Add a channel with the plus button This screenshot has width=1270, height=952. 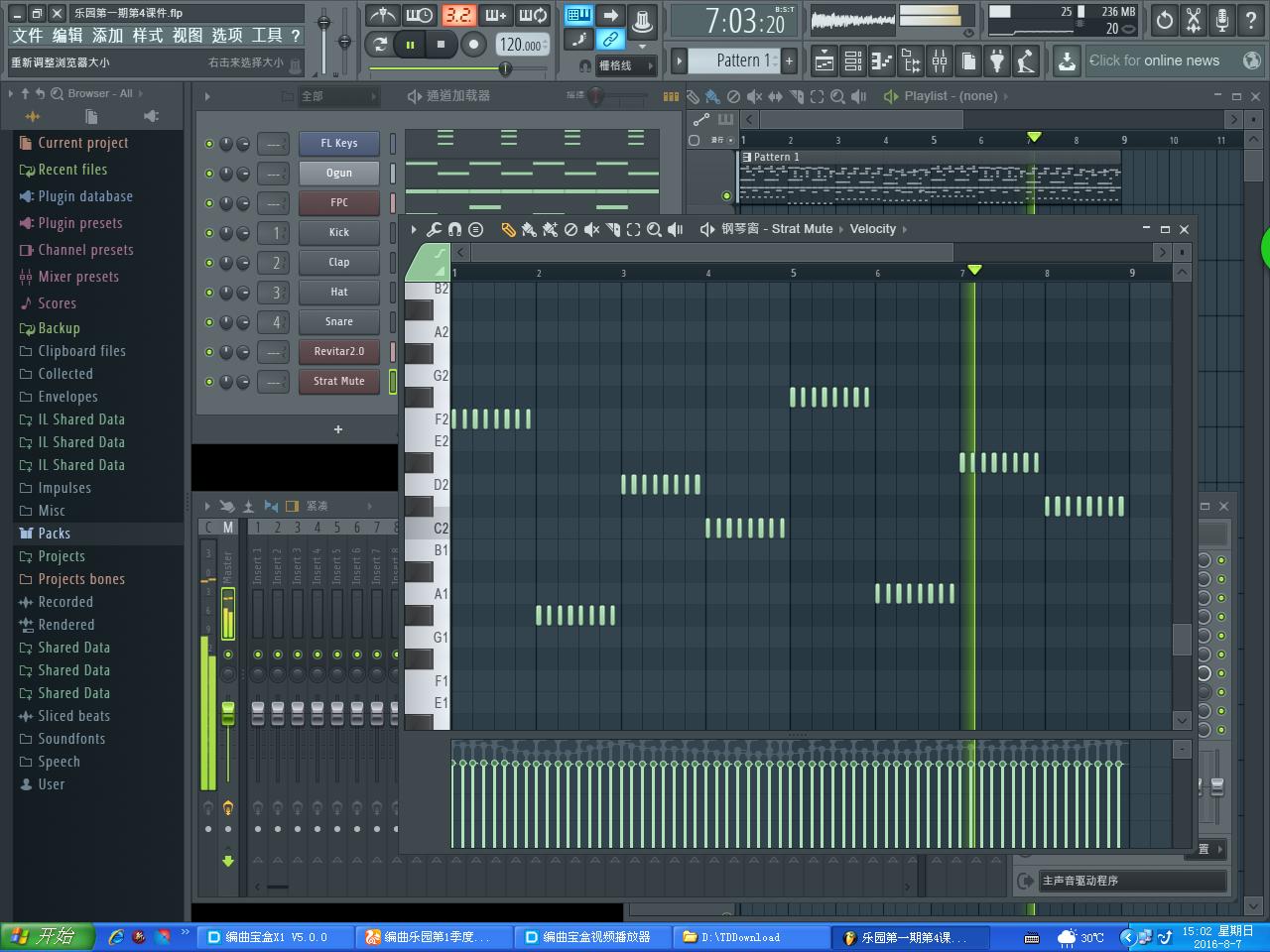[338, 429]
